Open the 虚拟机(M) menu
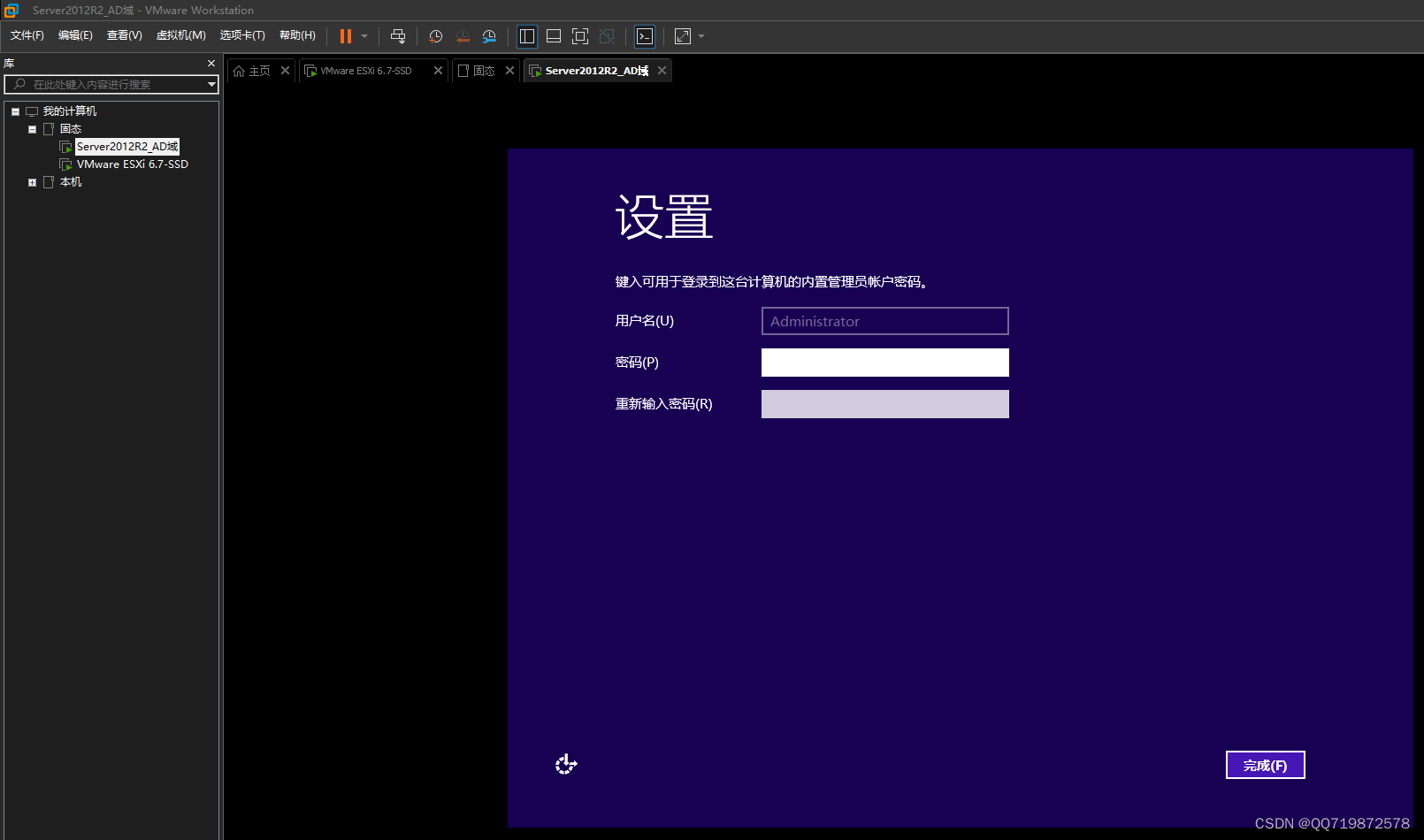Image resolution: width=1424 pixels, height=840 pixels. 180,35
